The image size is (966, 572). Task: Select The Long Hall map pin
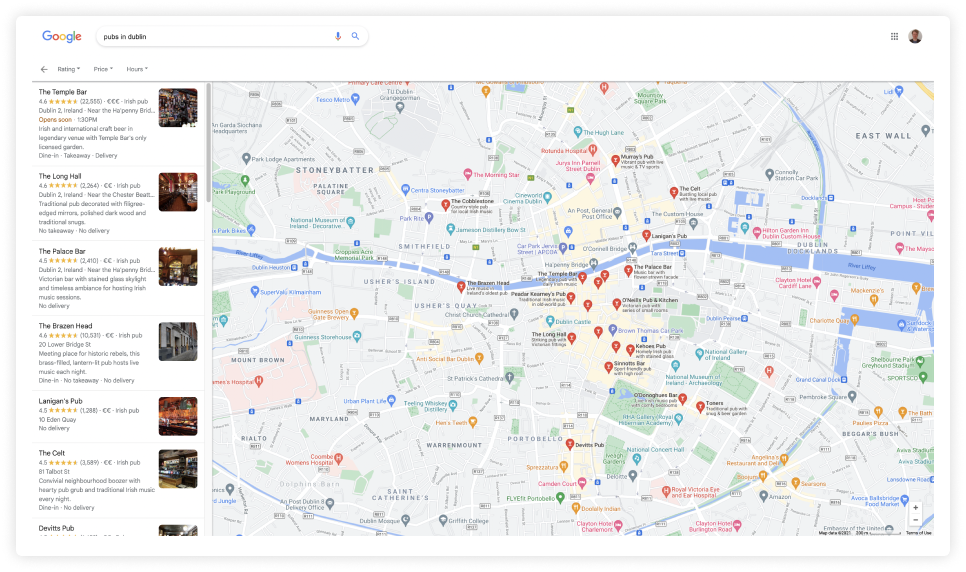coord(572,338)
